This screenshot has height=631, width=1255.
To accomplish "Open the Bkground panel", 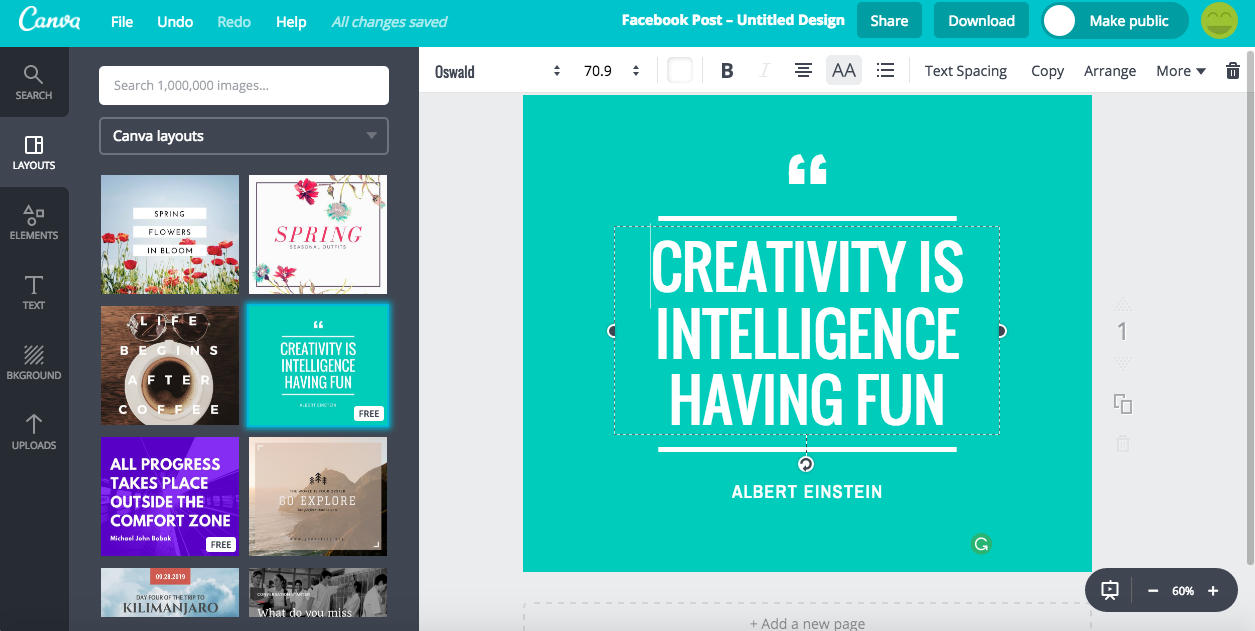I will 34,362.
